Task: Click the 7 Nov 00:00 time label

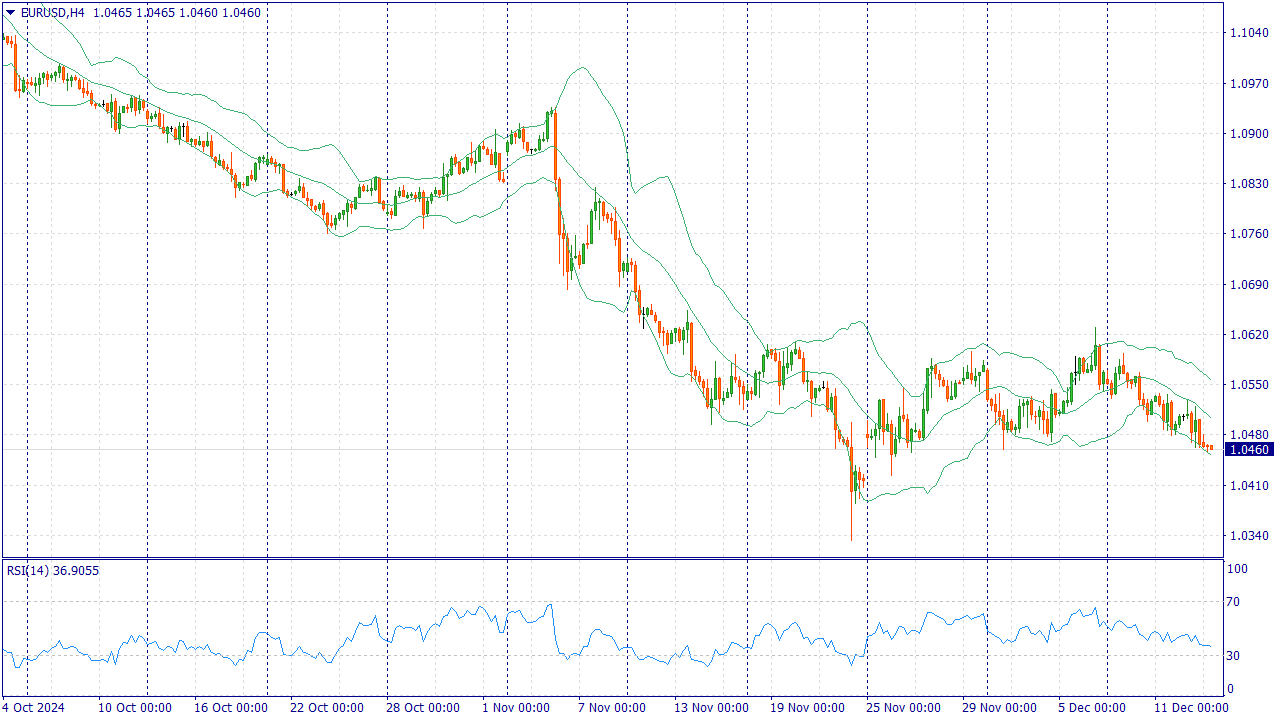Action: tap(612, 708)
